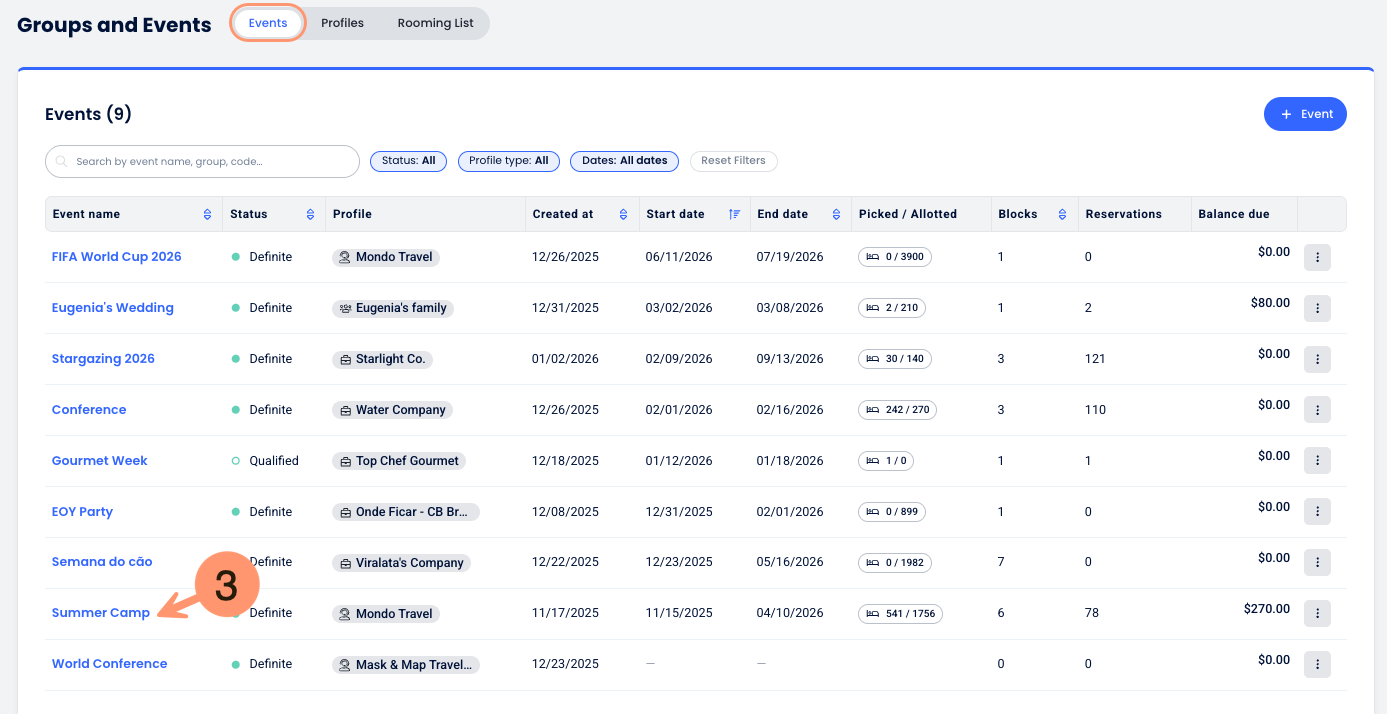
Task: Sort by Created at column arrows
Action: click(x=623, y=214)
